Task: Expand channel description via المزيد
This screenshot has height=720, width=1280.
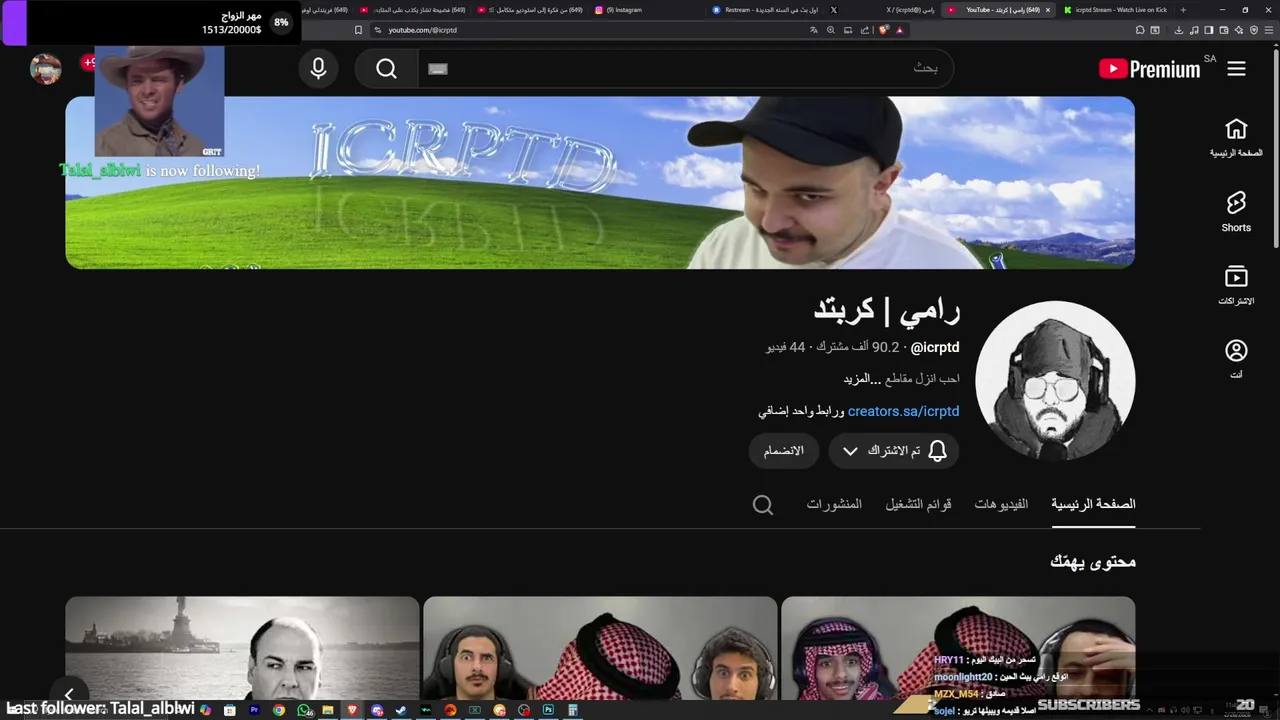Action: click(x=862, y=379)
